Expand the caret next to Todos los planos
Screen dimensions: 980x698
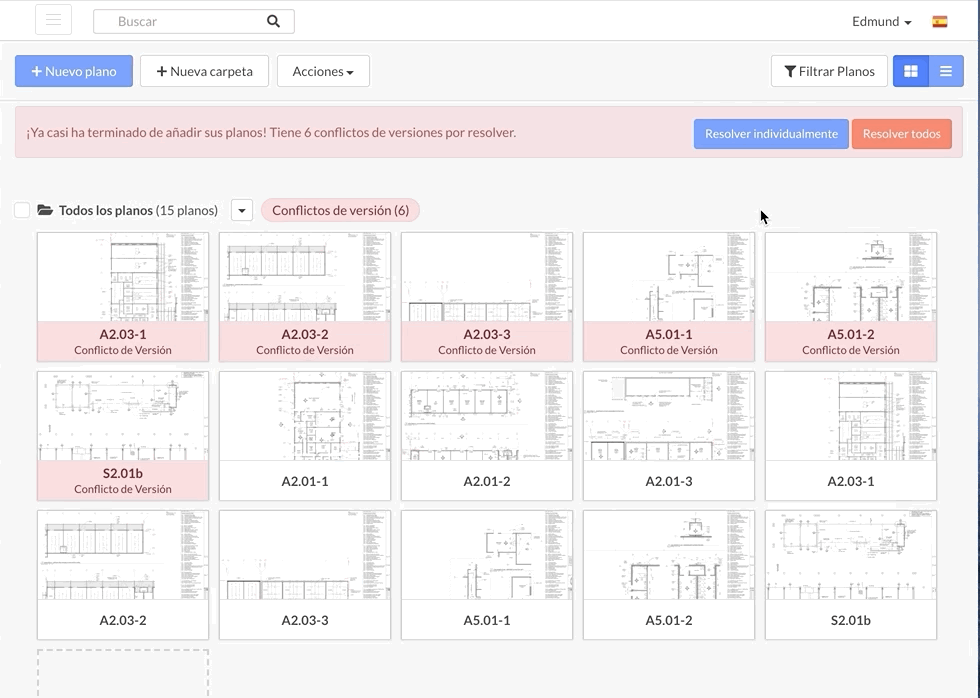coord(241,210)
